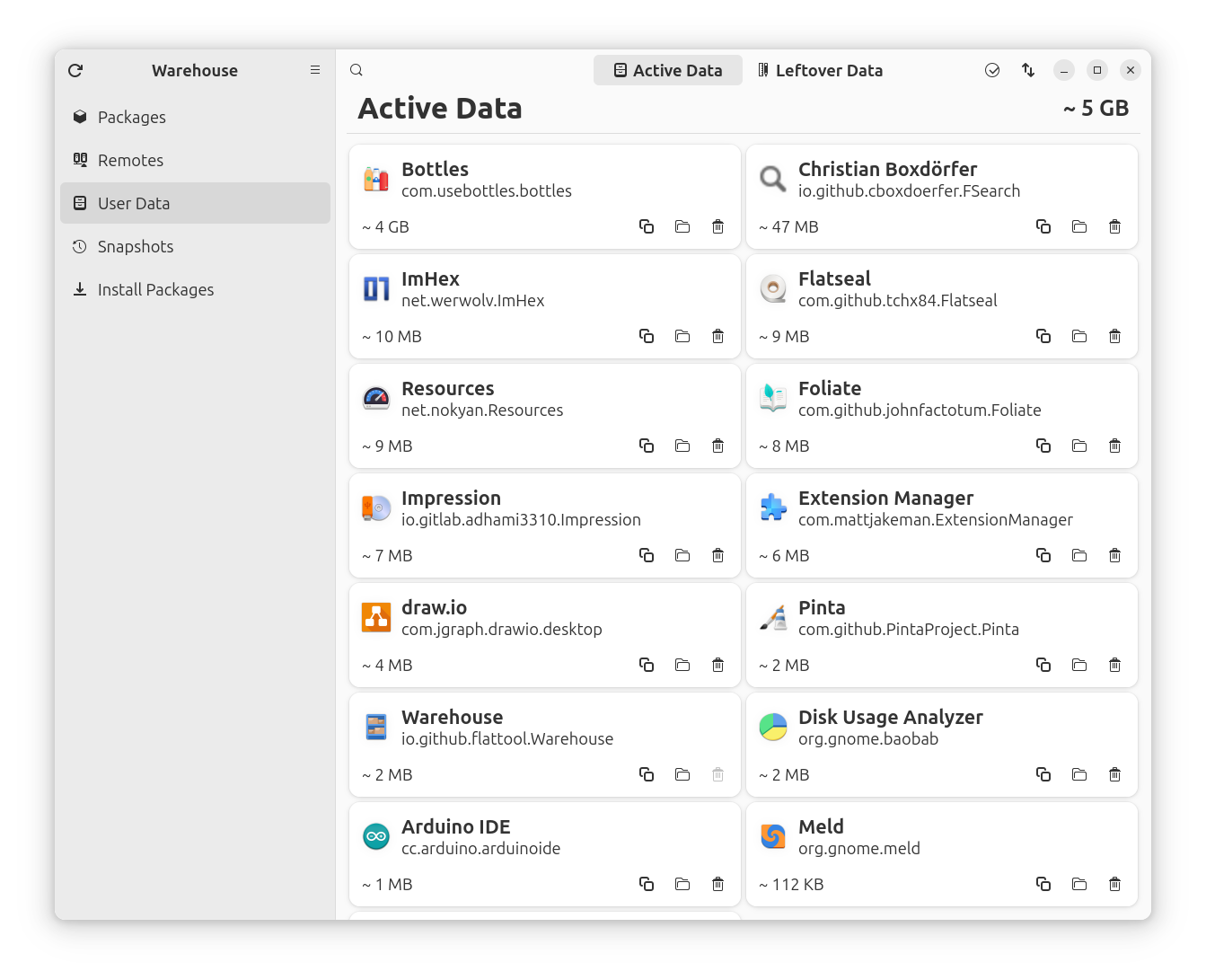Trash Foliate user data
Screen dimensions: 1206x980
click(x=1115, y=446)
